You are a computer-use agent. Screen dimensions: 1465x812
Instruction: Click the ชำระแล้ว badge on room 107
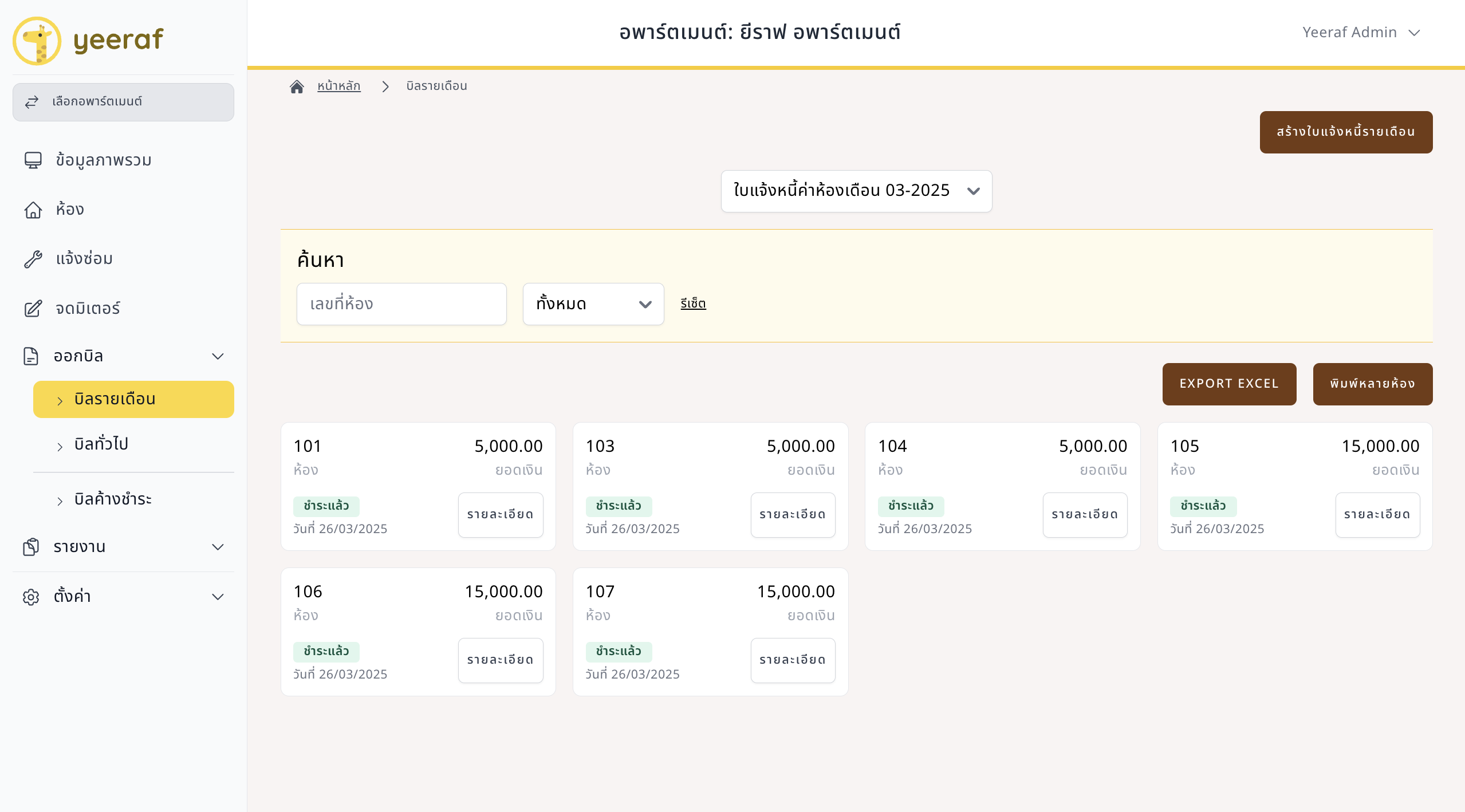coord(619,652)
